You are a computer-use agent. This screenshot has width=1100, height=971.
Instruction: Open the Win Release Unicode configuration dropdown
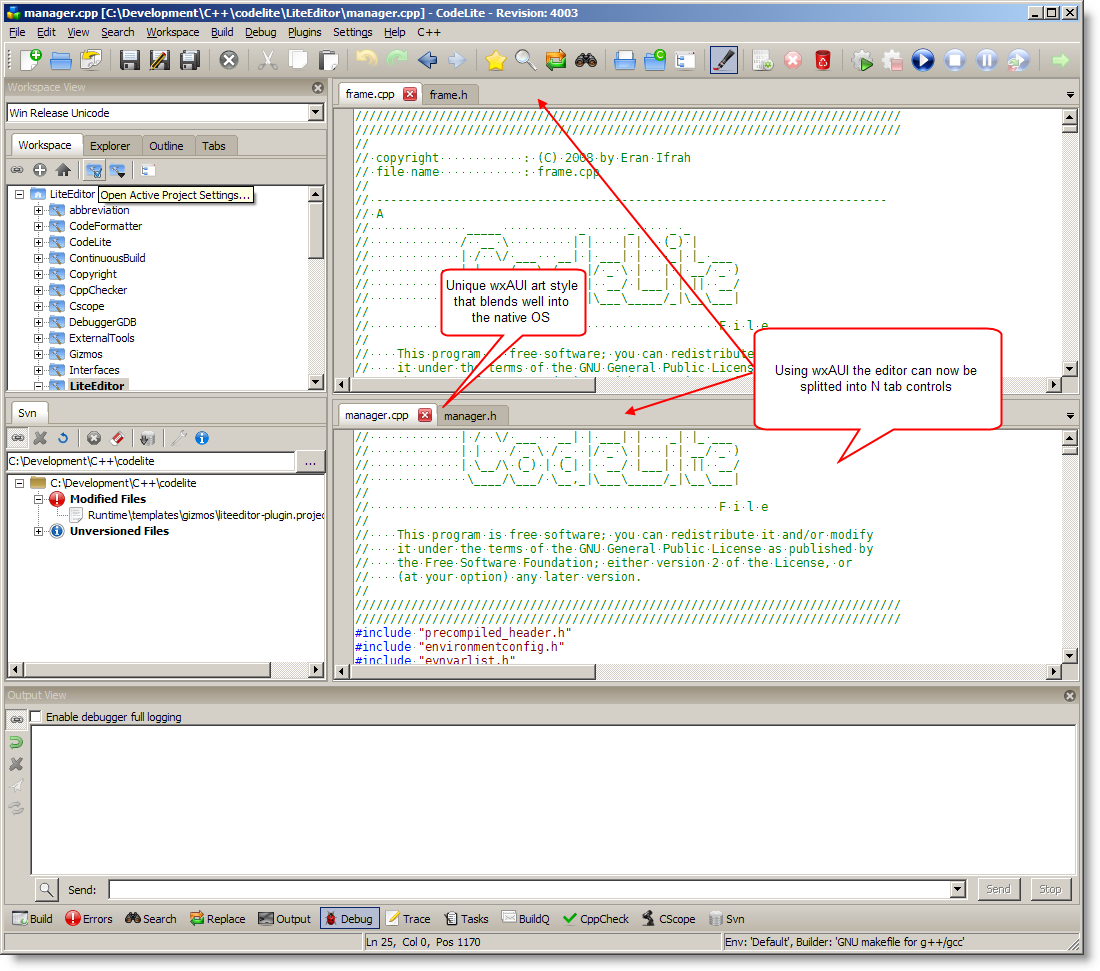point(315,112)
